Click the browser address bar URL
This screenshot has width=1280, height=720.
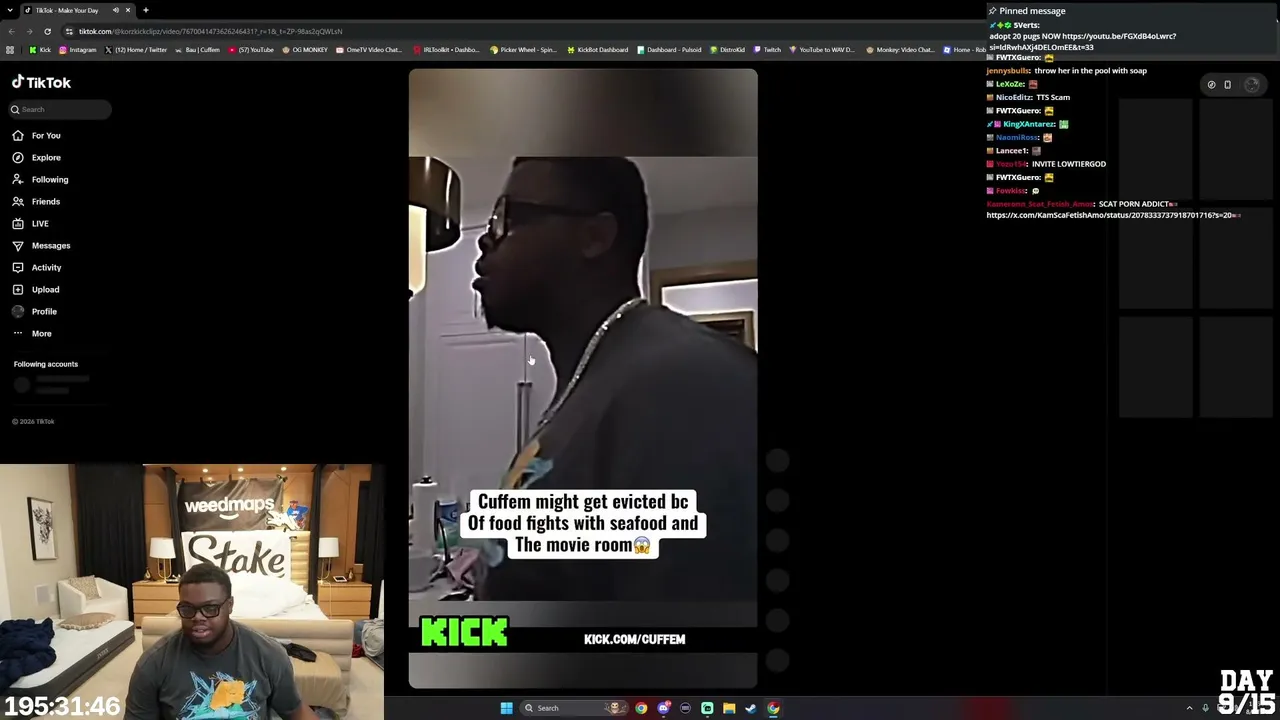click(x=210, y=31)
